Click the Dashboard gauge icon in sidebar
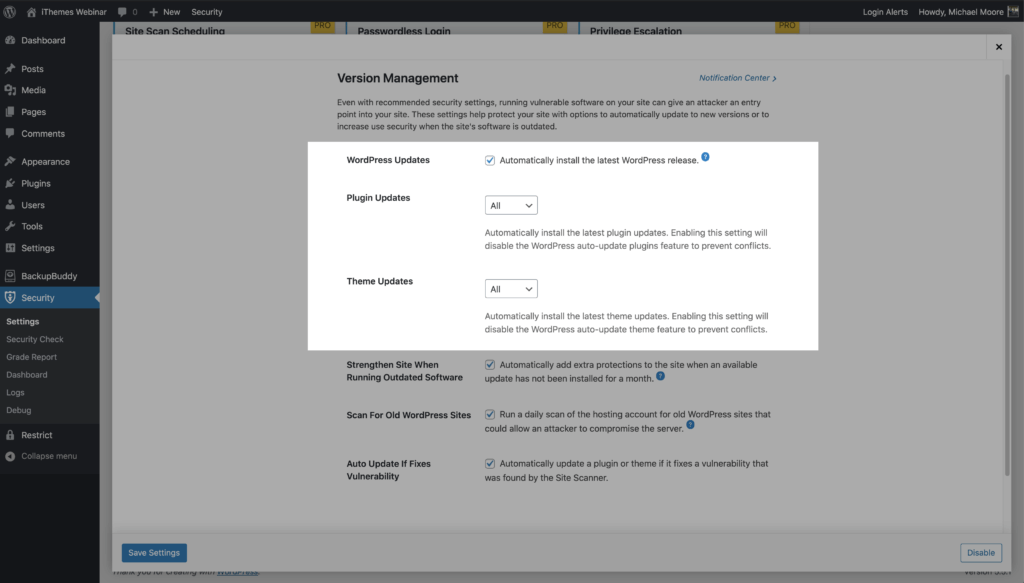This screenshot has width=1024, height=583. click(x=10, y=40)
